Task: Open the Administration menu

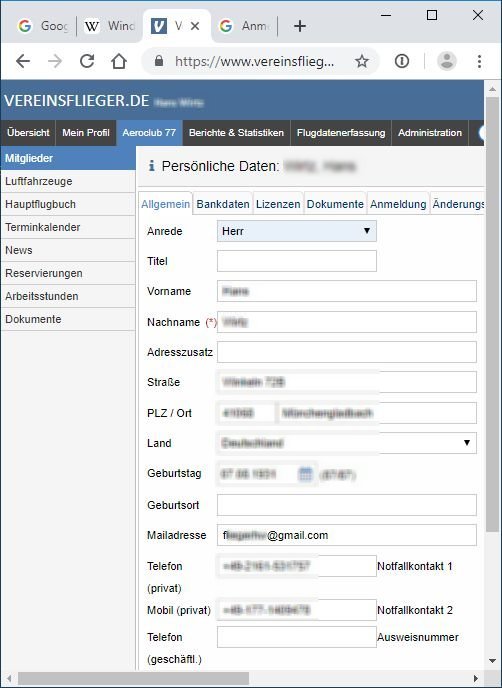Action: pyautogui.click(x=430, y=133)
